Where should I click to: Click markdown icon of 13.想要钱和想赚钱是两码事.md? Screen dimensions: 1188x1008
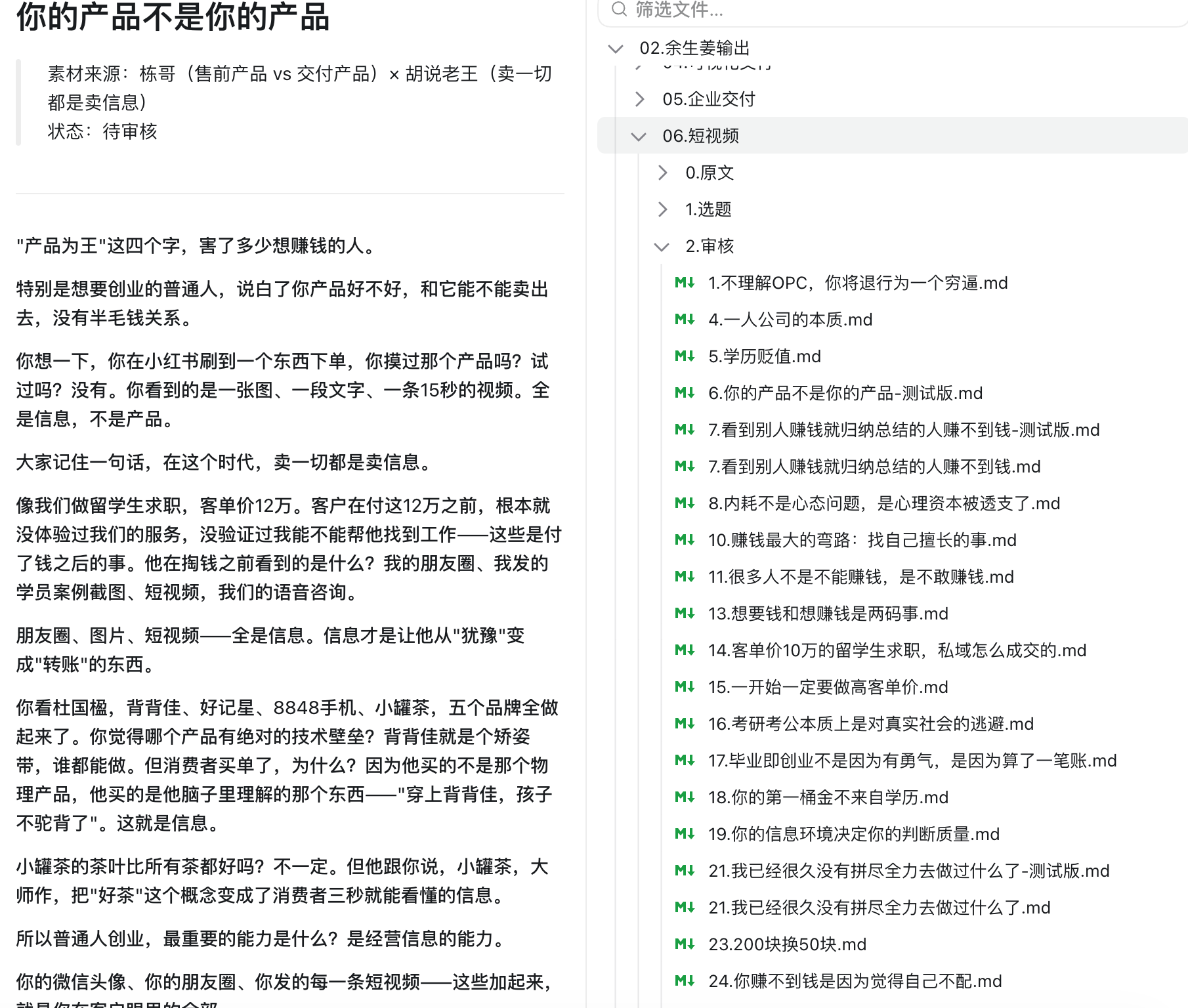tap(685, 614)
